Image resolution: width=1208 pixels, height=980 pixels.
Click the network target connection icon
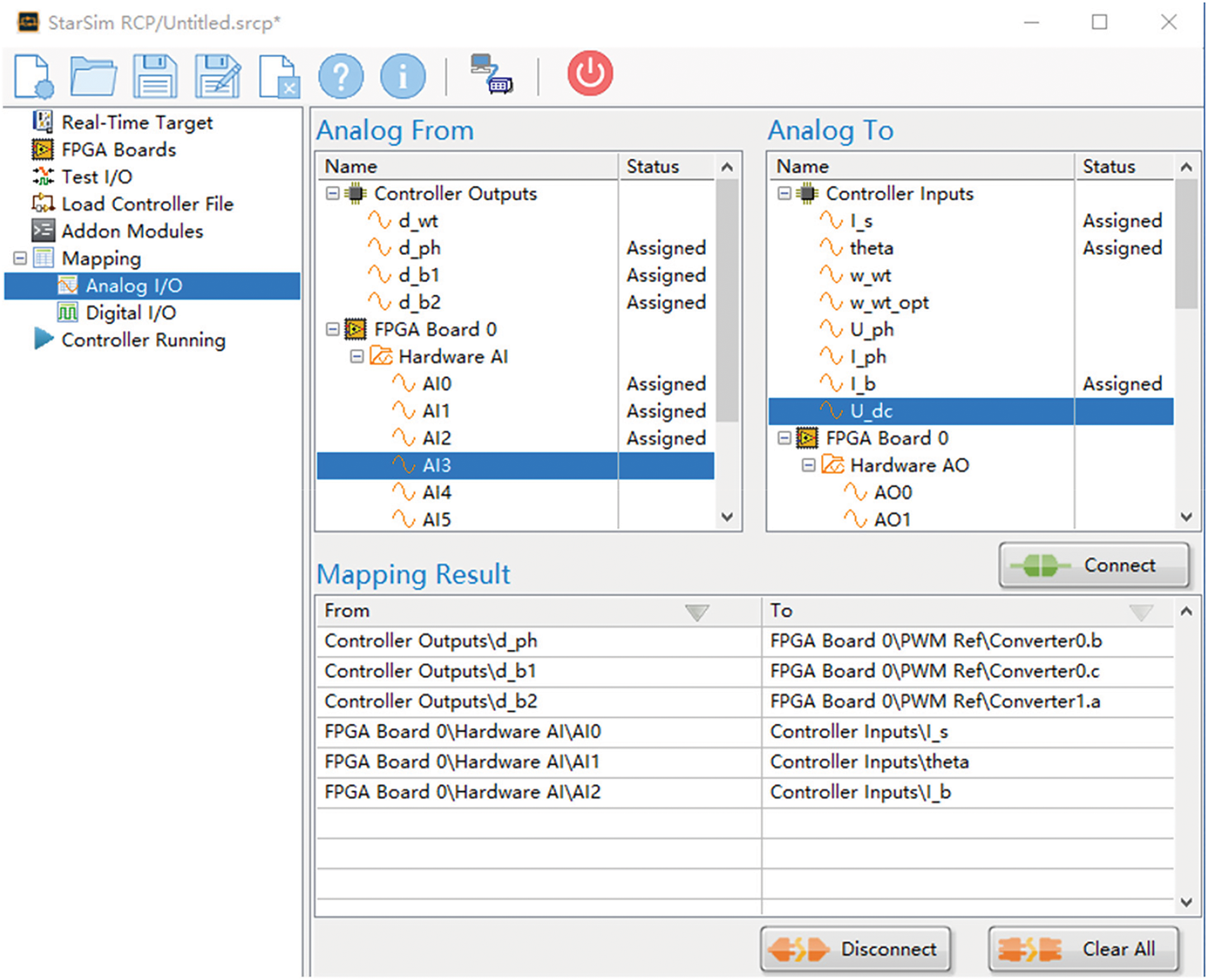point(491,74)
